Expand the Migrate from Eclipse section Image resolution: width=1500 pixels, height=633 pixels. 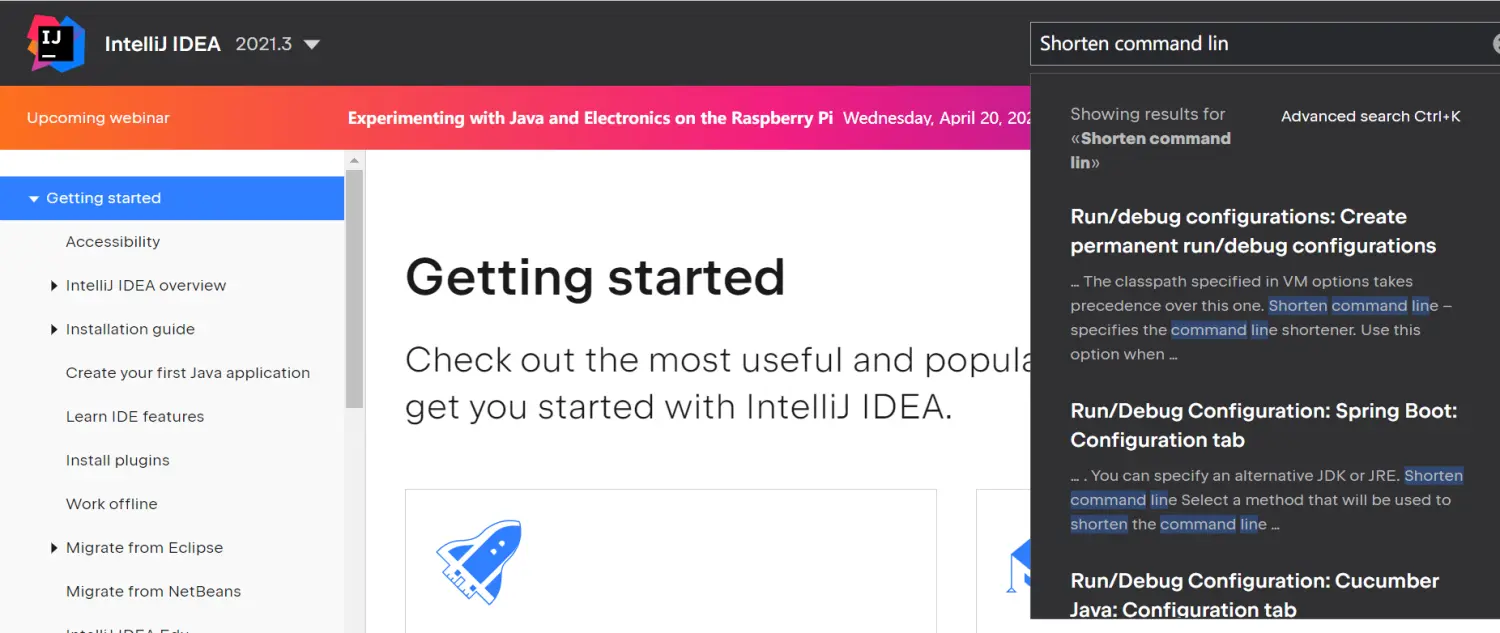click(x=54, y=548)
